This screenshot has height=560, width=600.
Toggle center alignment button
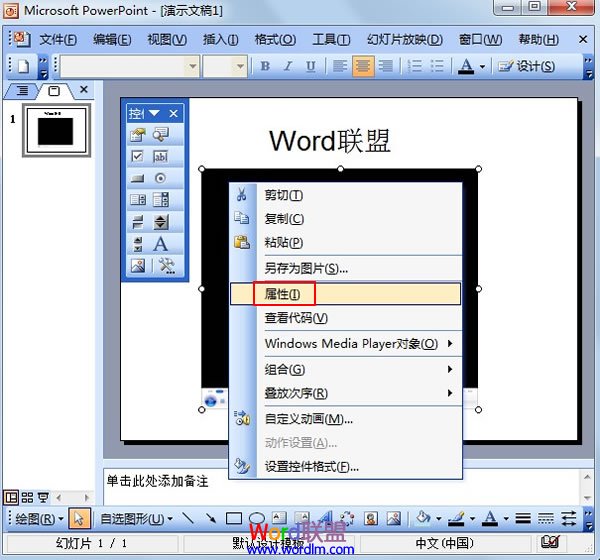click(x=363, y=66)
